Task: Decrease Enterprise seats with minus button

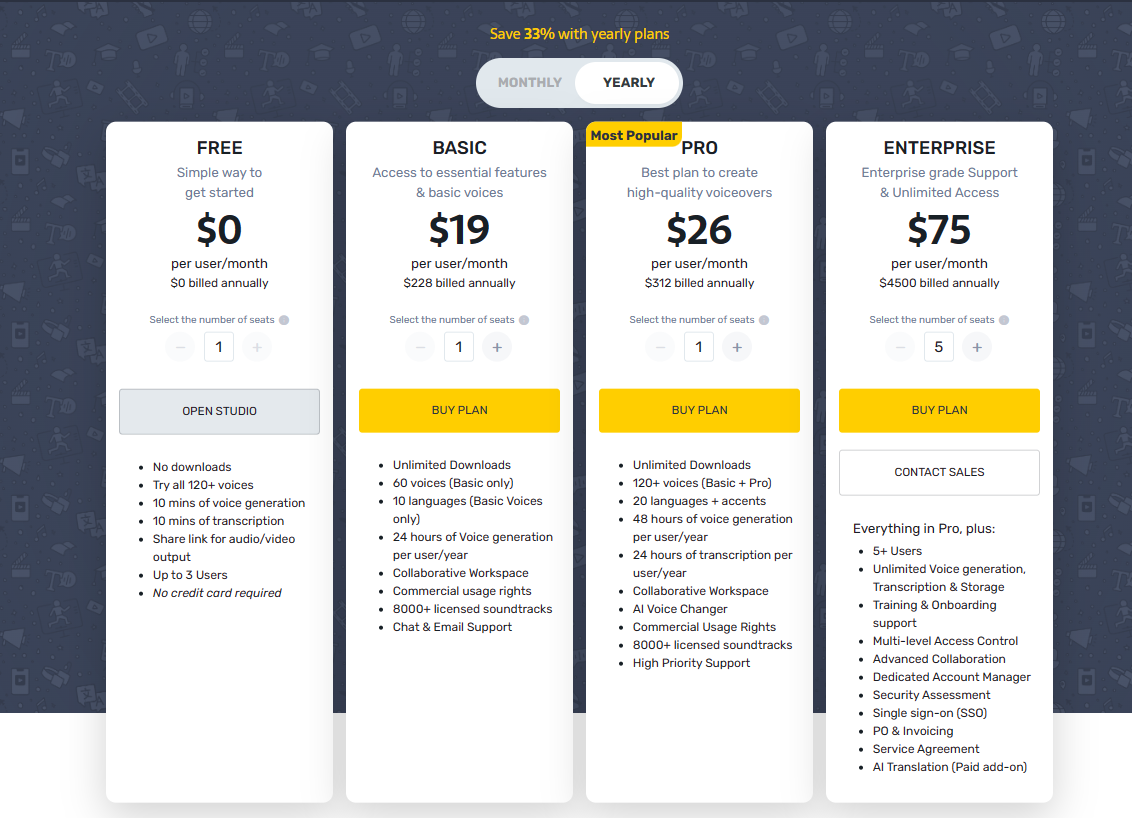Action: 900,347
